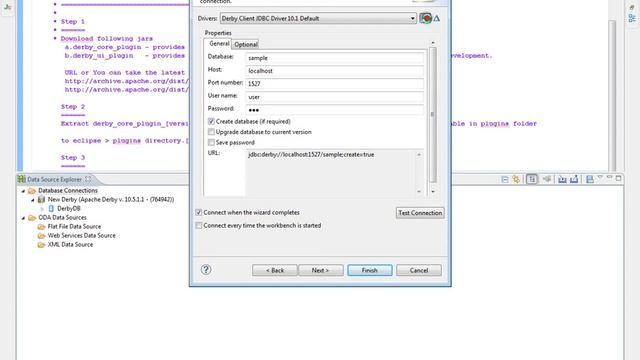
Task: Collapse the New Derby connection node
Action: (33, 200)
